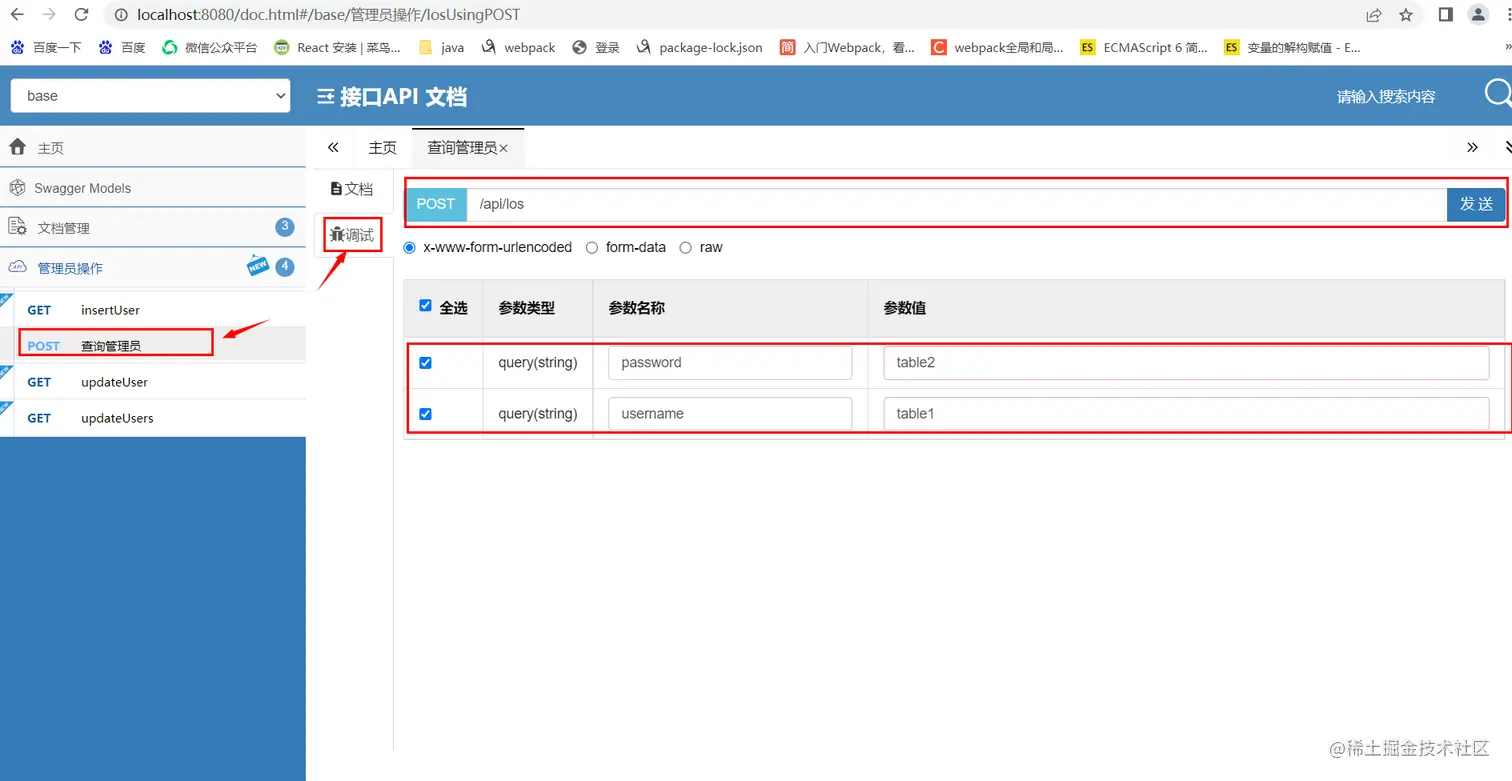Image resolution: width=1512 pixels, height=781 pixels.
Task: Click the browser address bar URL
Action: (x=329, y=15)
